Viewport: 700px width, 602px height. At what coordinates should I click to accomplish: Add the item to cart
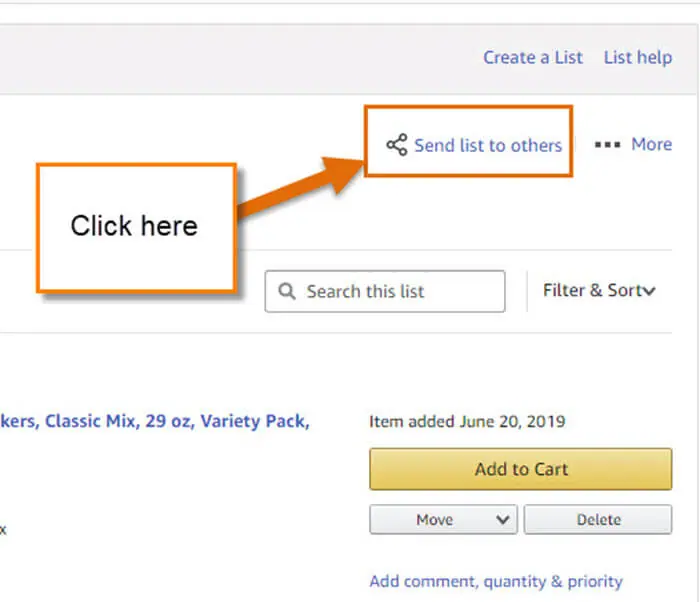[521, 469]
